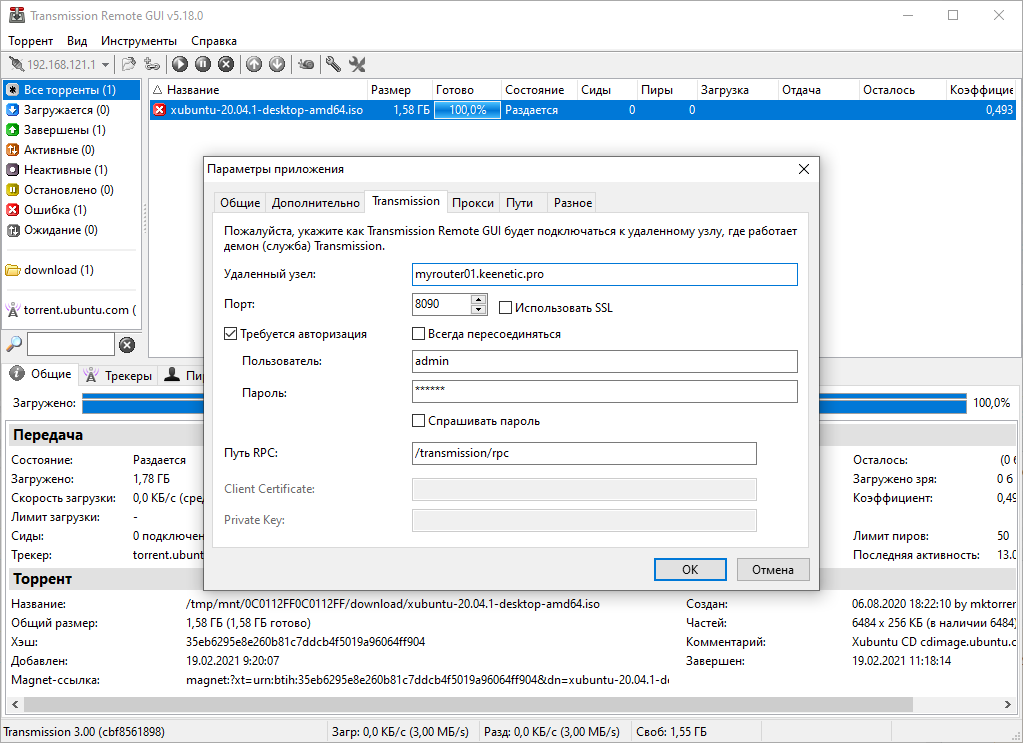Click the add torrent link icon

click(x=152, y=64)
